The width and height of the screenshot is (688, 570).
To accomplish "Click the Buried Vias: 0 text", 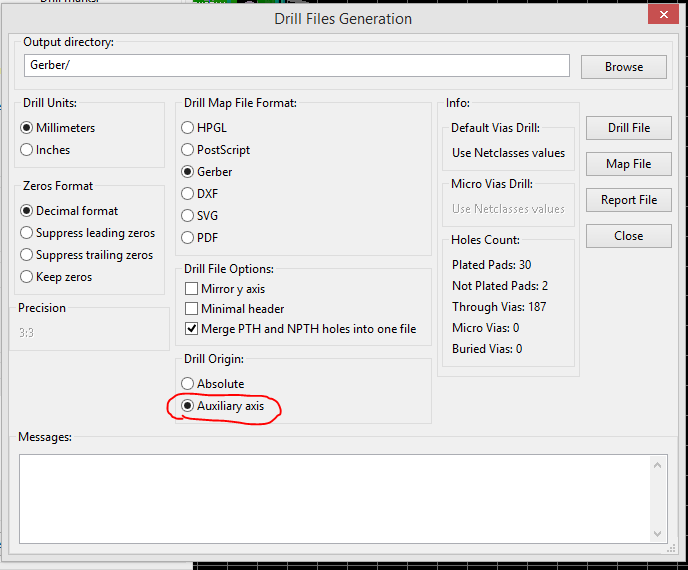I will point(487,349).
